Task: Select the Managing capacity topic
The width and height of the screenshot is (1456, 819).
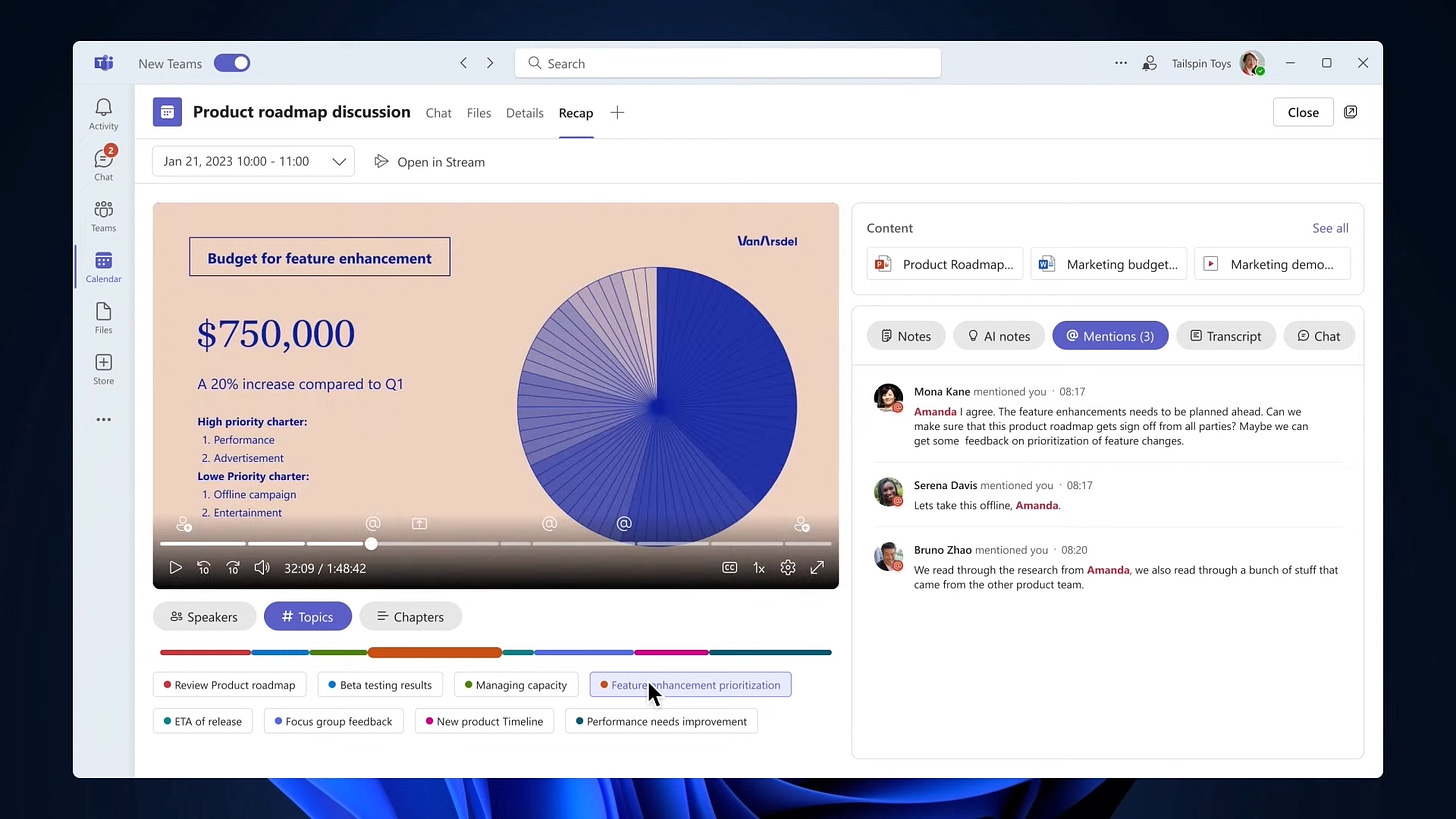Action: pyautogui.click(x=516, y=685)
